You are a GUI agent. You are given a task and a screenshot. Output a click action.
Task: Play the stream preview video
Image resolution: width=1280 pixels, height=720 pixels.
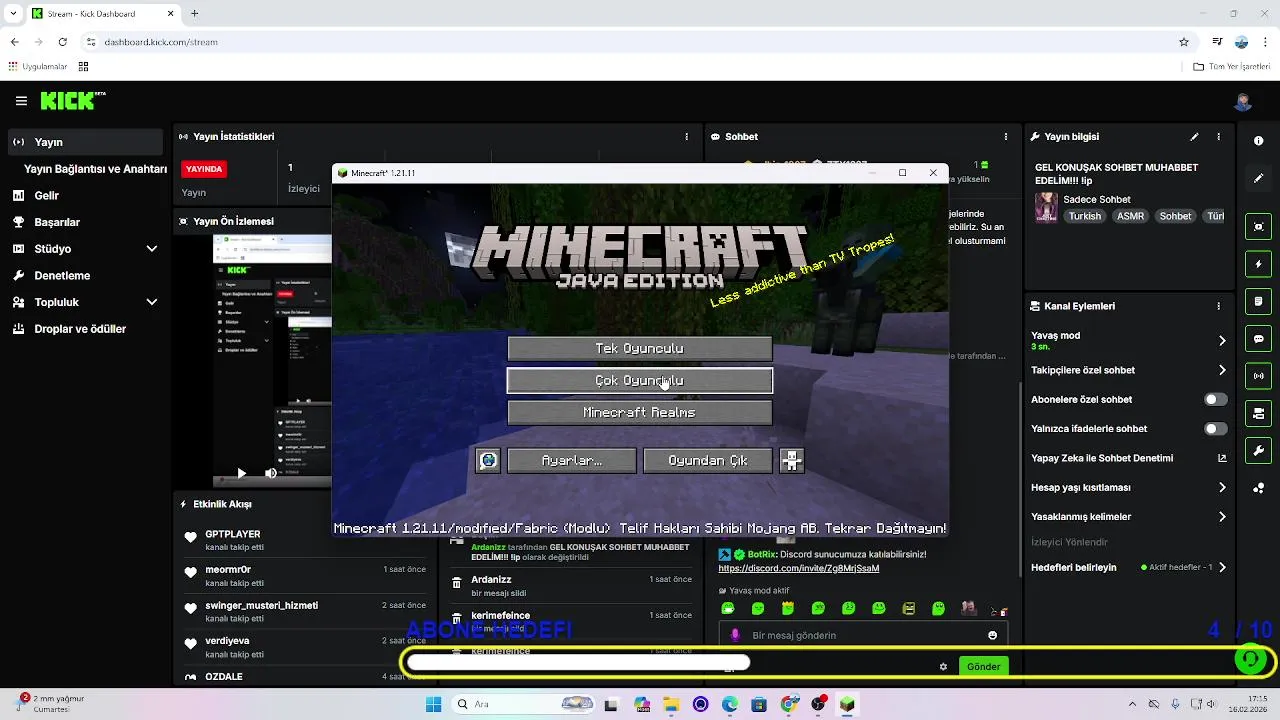click(241, 473)
